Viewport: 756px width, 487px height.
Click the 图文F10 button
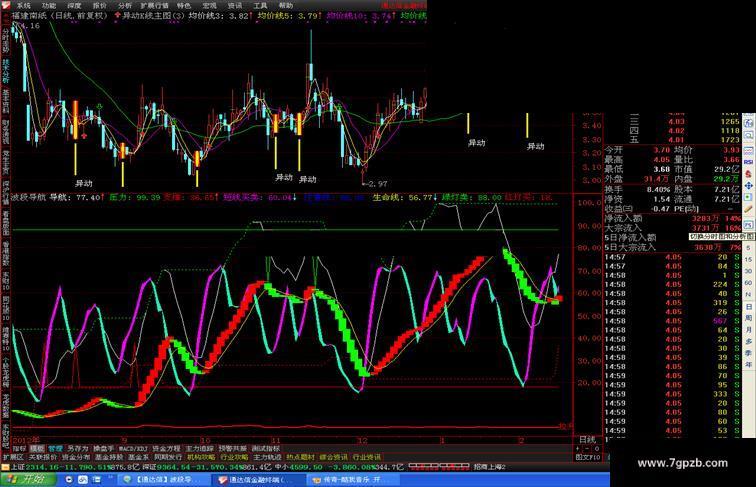pyautogui.click(x=588, y=457)
